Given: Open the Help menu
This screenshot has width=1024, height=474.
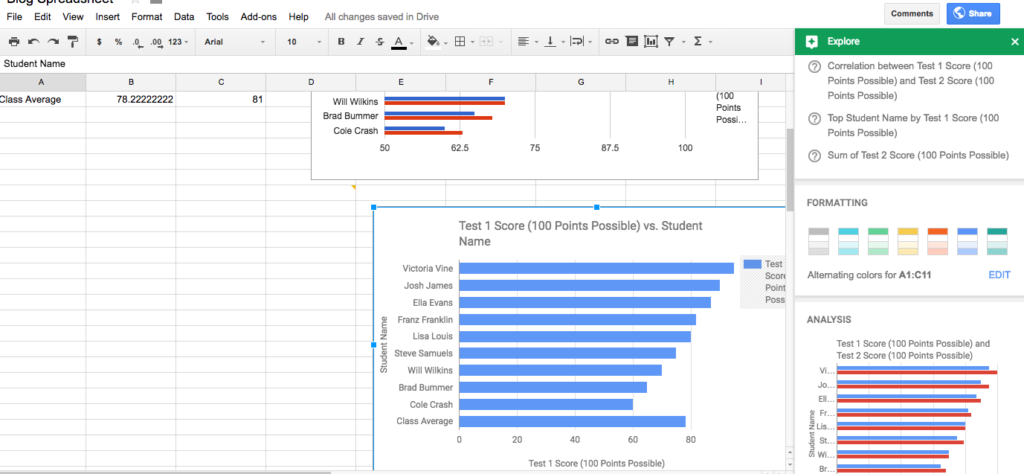Looking at the screenshot, I should coord(298,17).
